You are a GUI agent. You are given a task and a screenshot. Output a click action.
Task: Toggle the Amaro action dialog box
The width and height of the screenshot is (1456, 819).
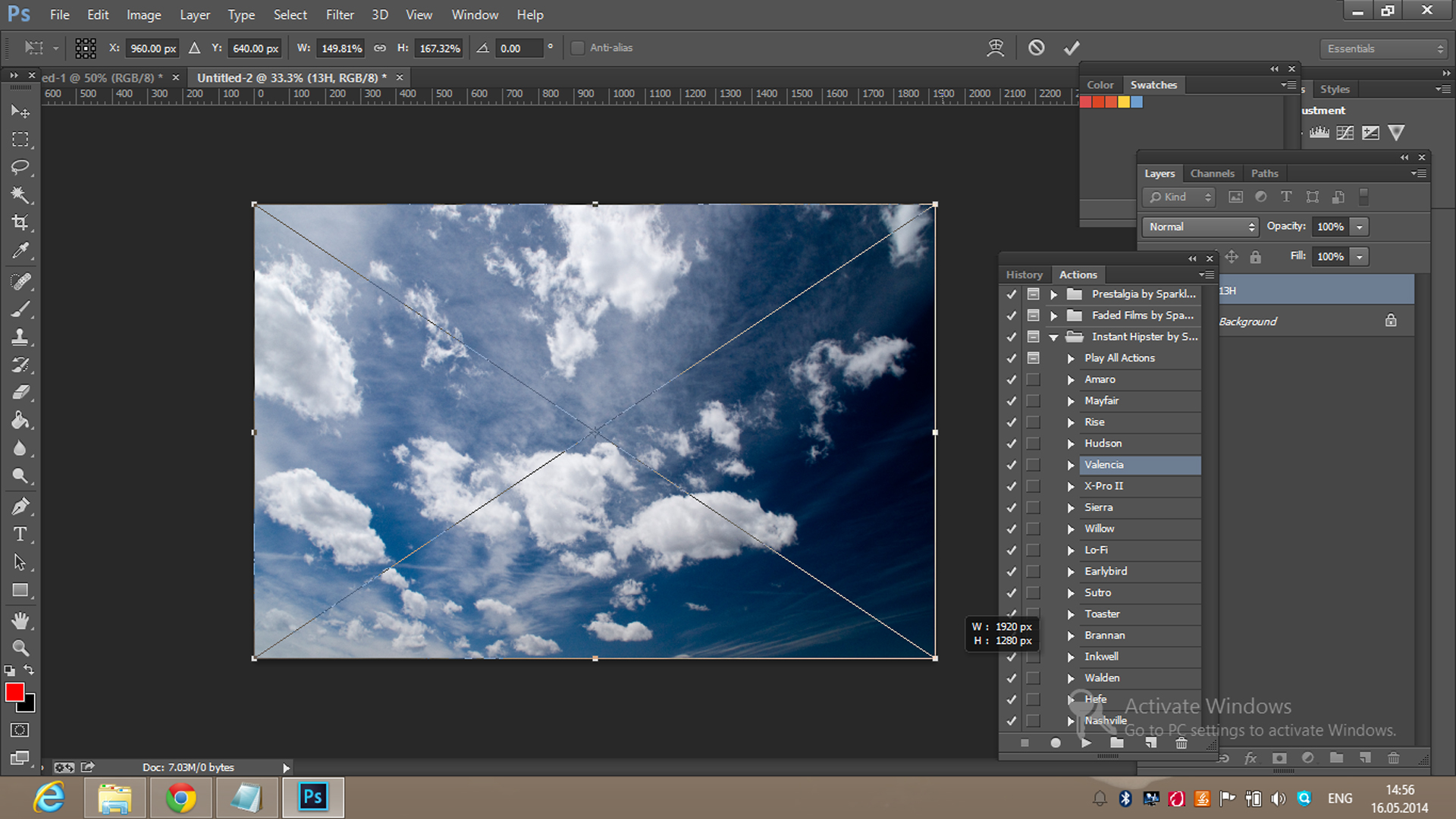click(x=1033, y=379)
